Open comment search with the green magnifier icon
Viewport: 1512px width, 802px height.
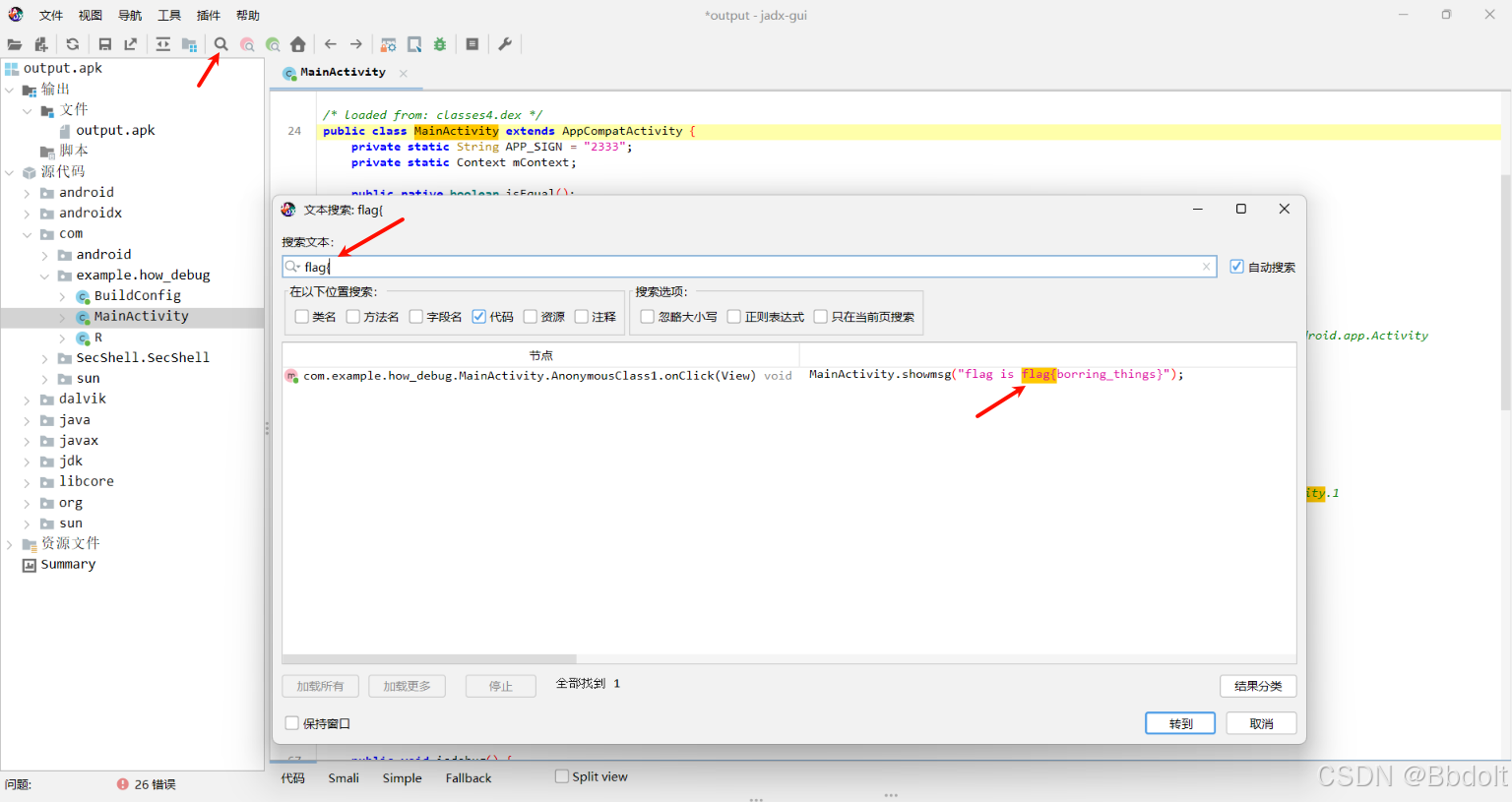click(273, 44)
